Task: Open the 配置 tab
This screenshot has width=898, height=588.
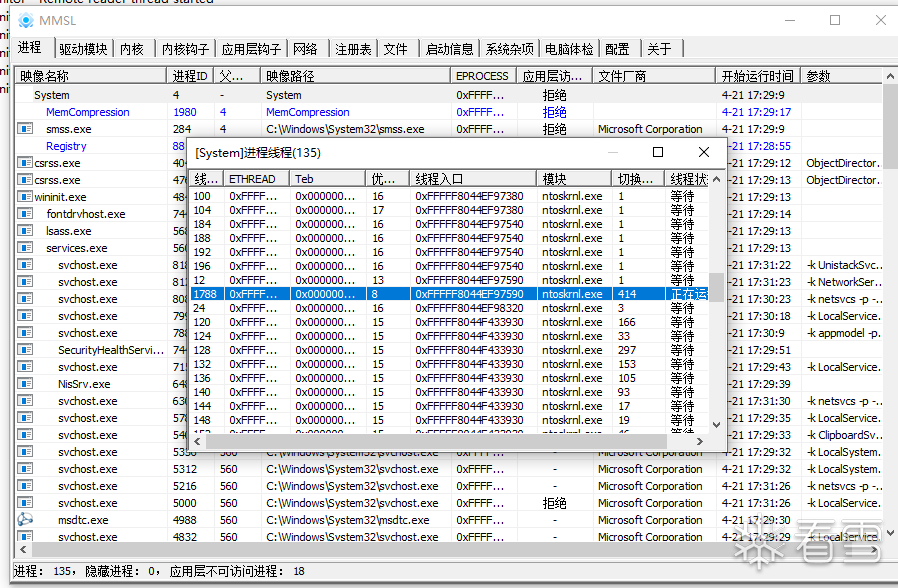Action: [x=617, y=49]
